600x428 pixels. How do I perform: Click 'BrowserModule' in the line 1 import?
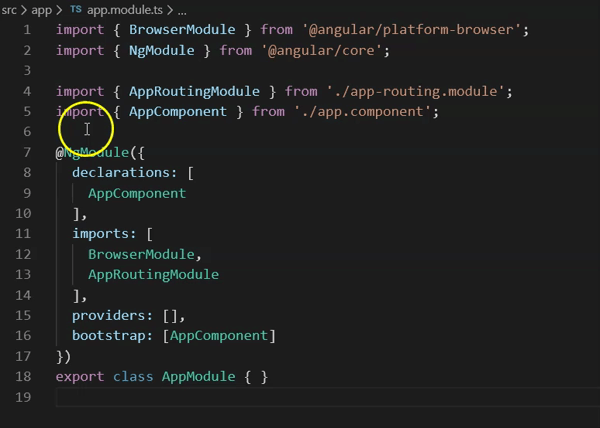(182, 30)
